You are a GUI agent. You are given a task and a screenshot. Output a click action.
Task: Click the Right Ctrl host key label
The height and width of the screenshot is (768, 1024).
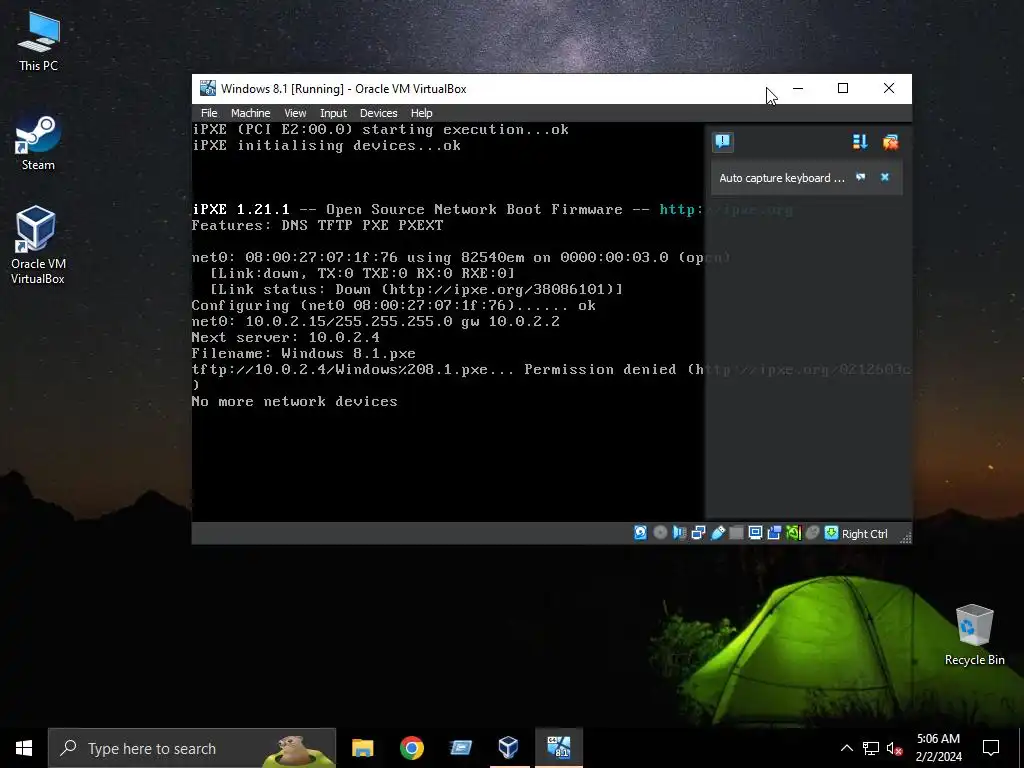coord(865,534)
